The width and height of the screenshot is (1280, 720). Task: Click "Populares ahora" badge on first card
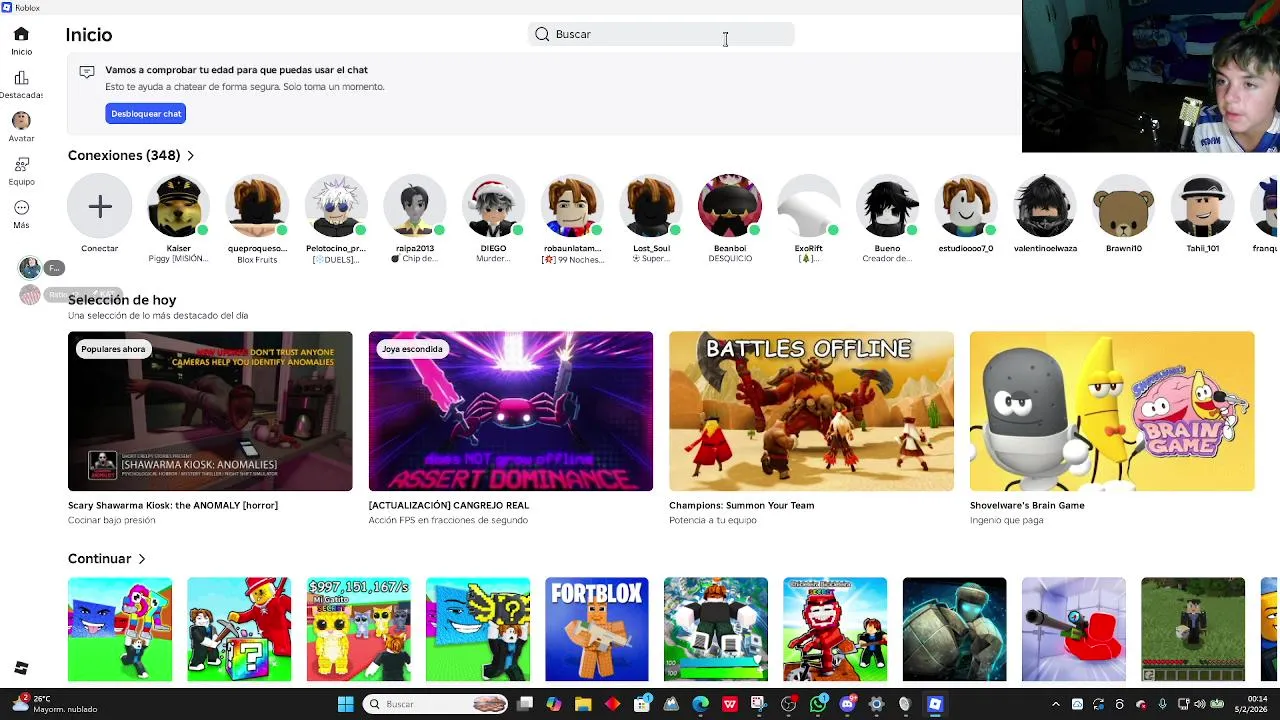[x=113, y=349]
